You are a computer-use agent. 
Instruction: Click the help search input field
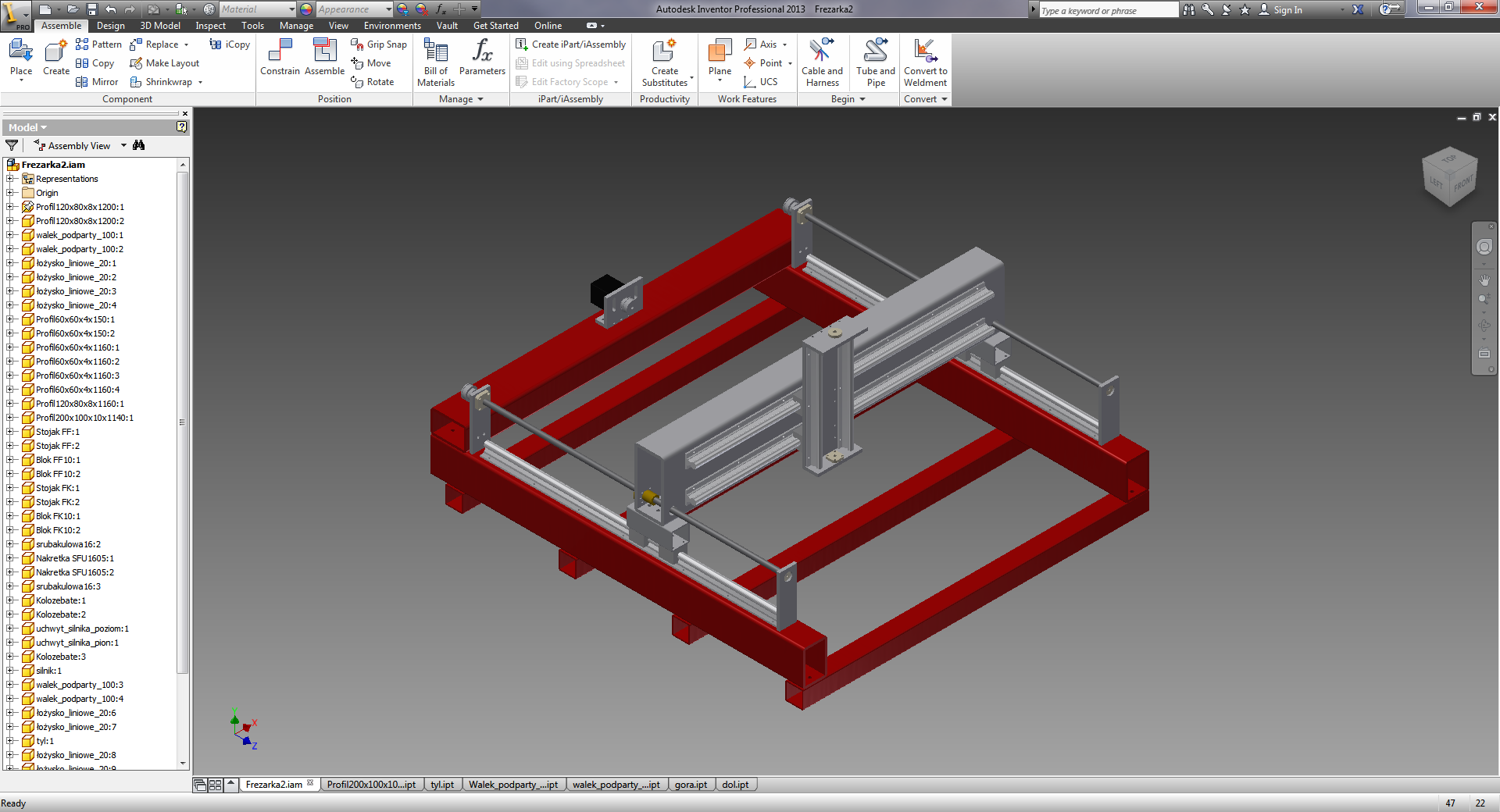[x=1108, y=10]
